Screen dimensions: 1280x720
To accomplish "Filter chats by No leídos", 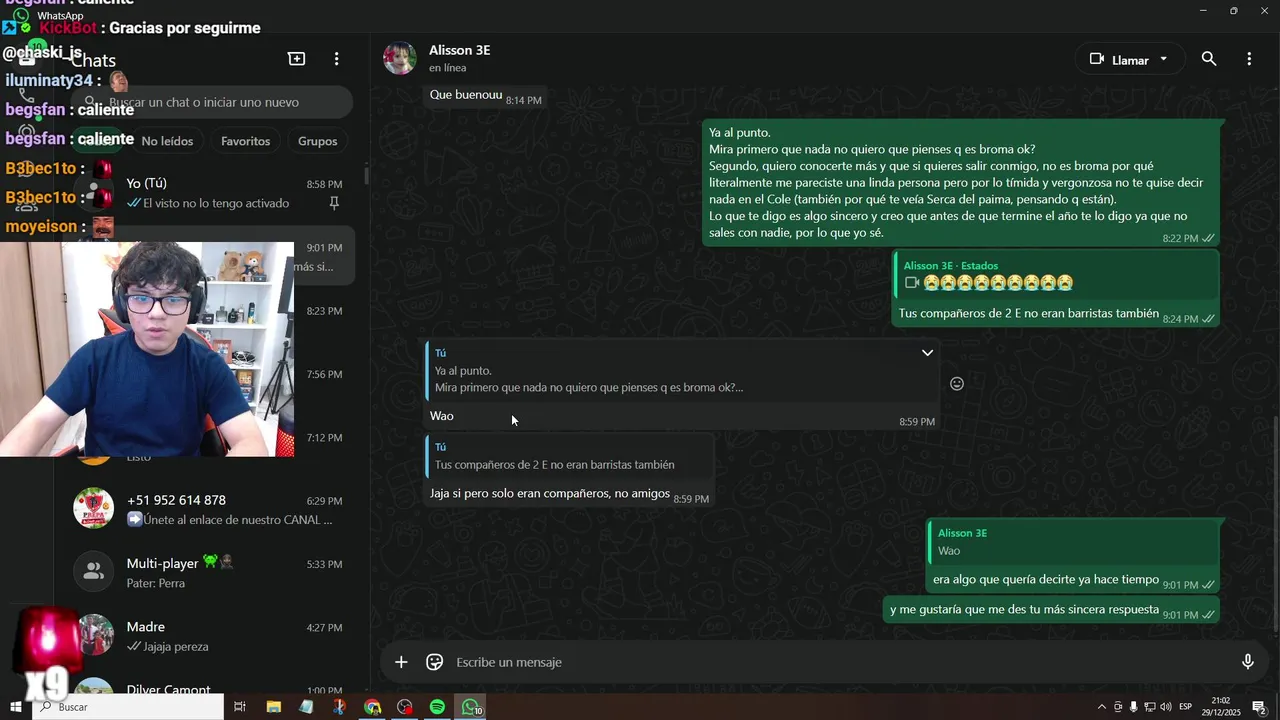I will tap(167, 141).
